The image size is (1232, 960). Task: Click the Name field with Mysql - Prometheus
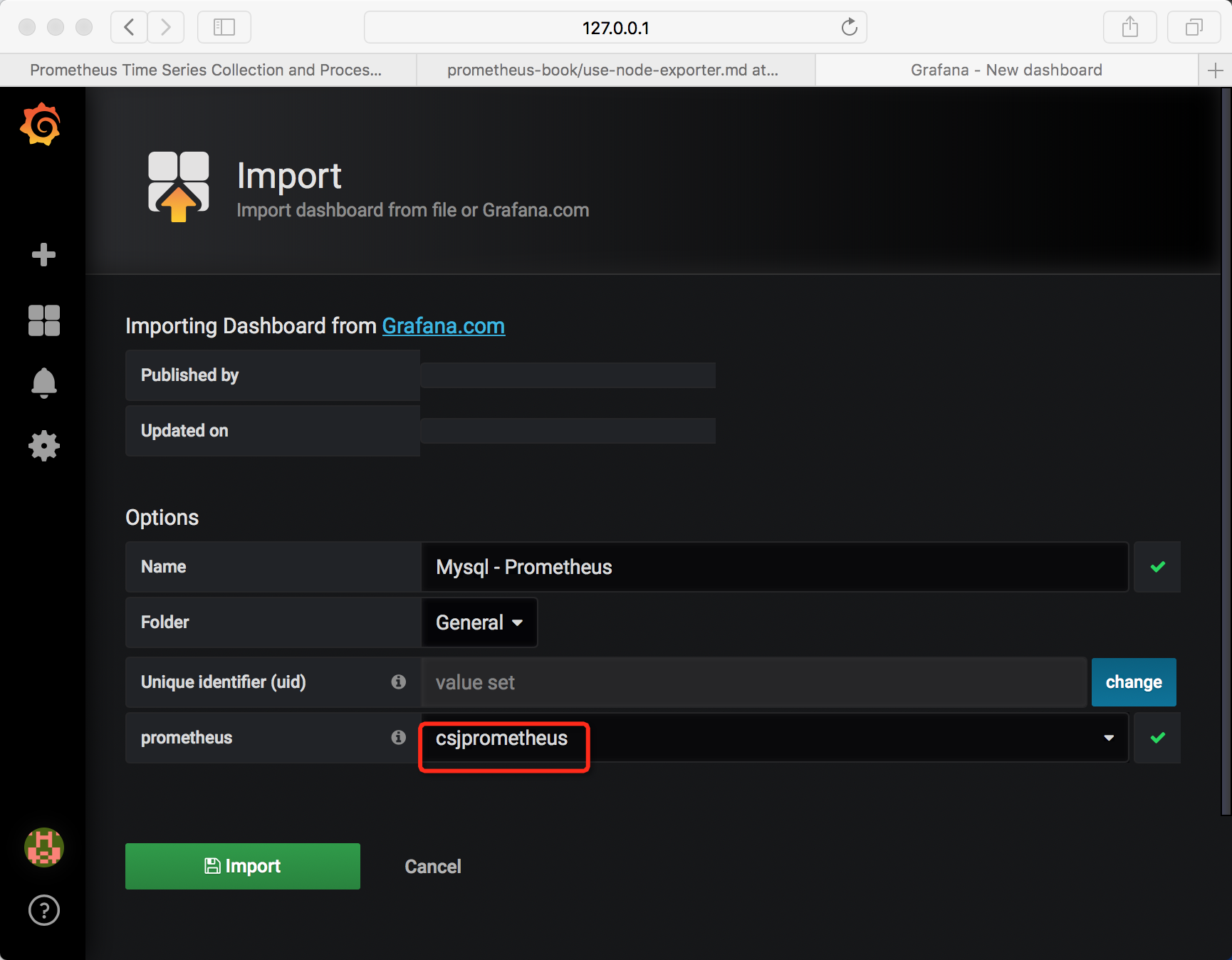[775, 567]
